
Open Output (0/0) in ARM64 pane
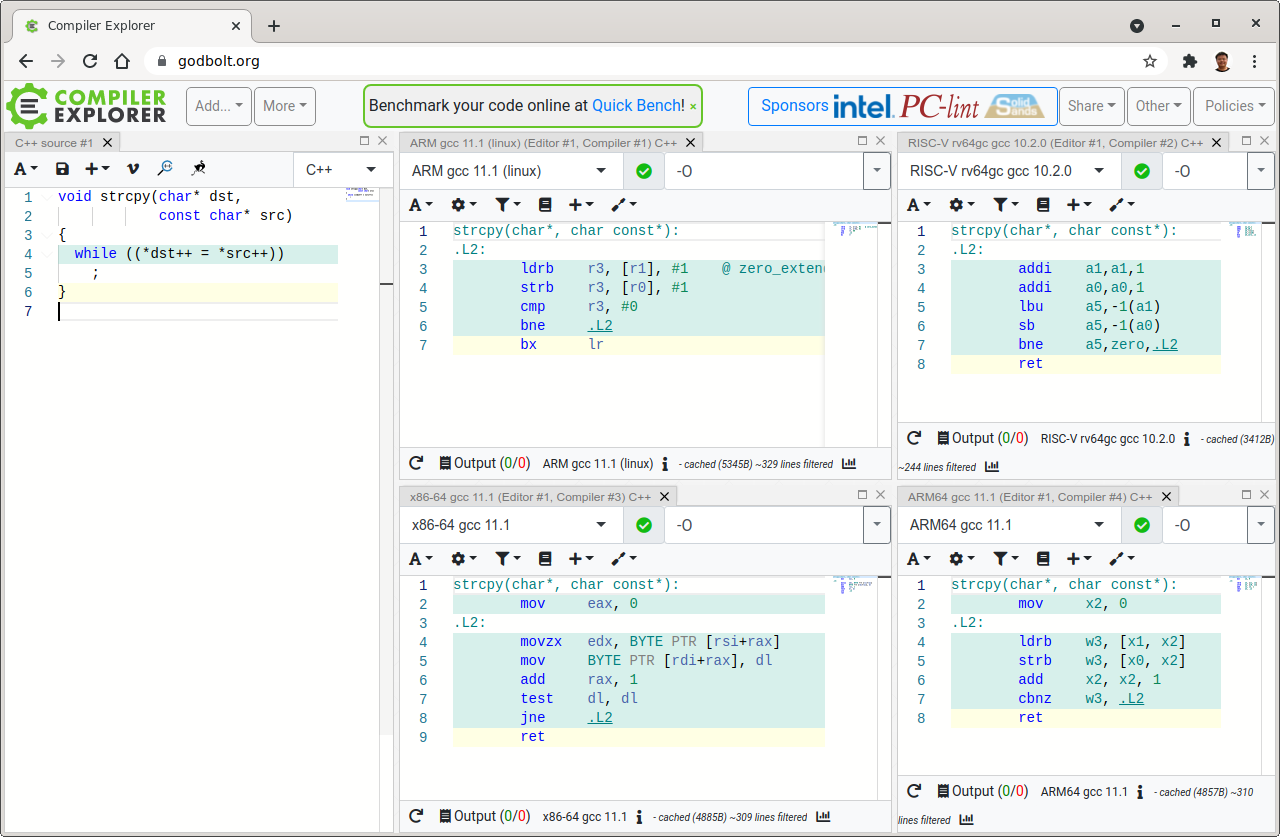[983, 791]
